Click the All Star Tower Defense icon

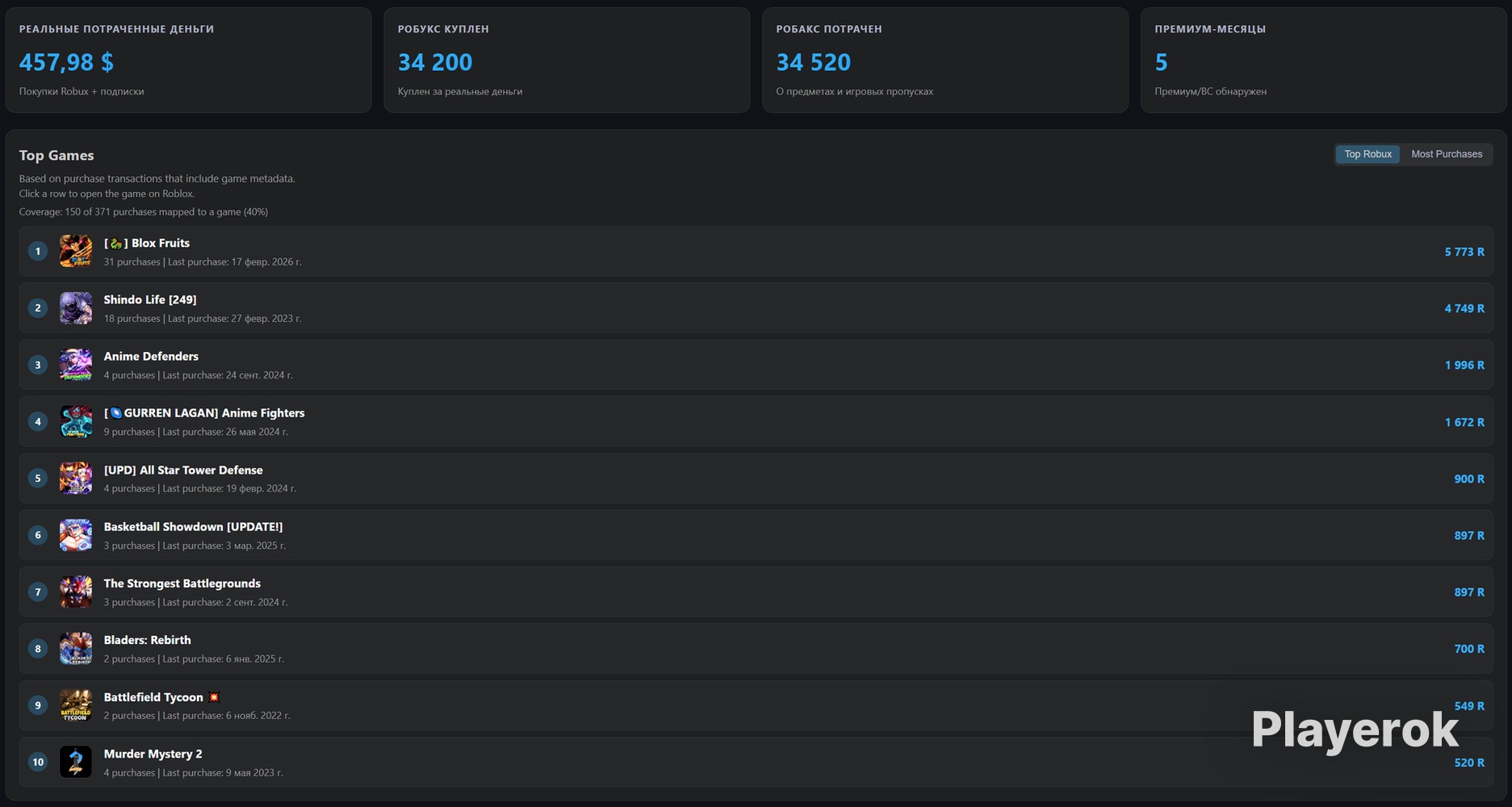click(76, 479)
